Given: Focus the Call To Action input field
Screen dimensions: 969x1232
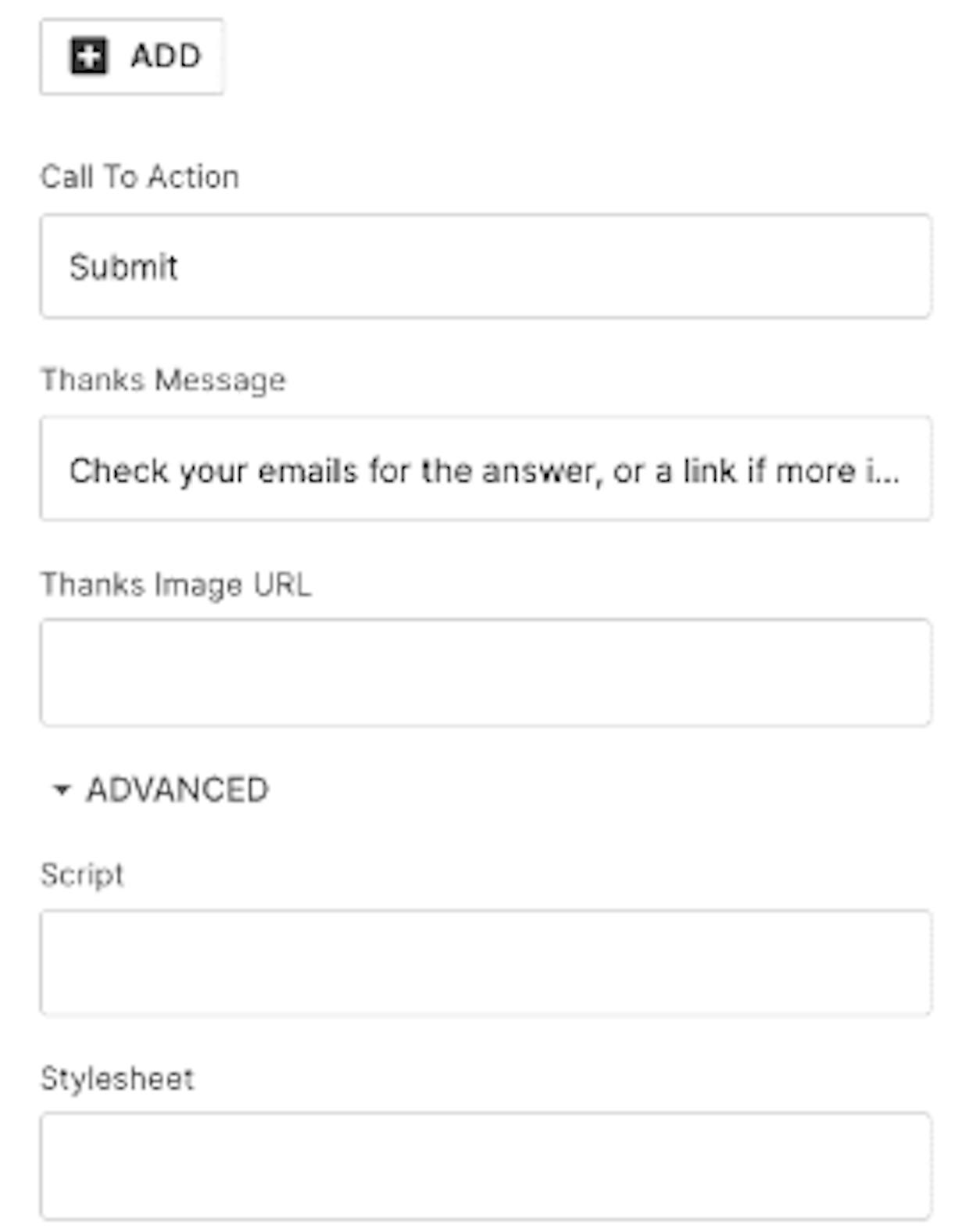Looking at the screenshot, I should [485, 266].
